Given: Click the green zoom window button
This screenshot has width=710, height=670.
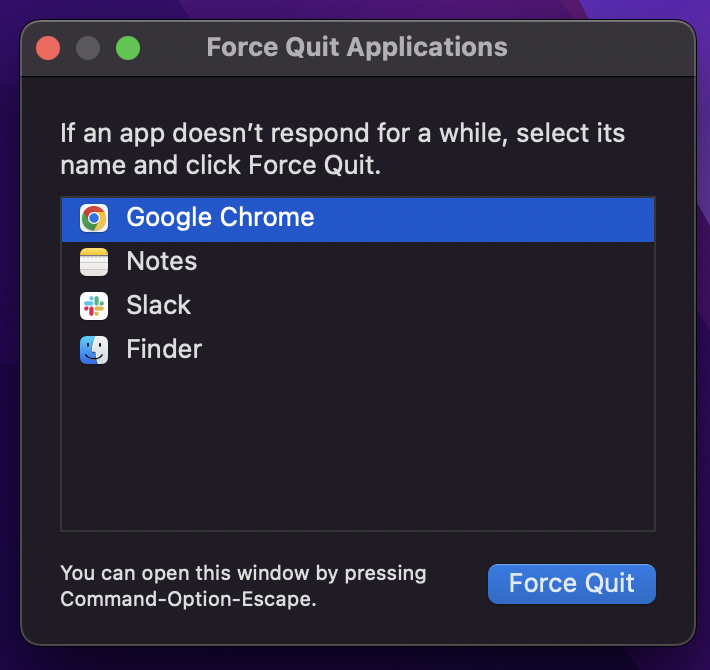Looking at the screenshot, I should pyautogui.click(x=128, y=48).
